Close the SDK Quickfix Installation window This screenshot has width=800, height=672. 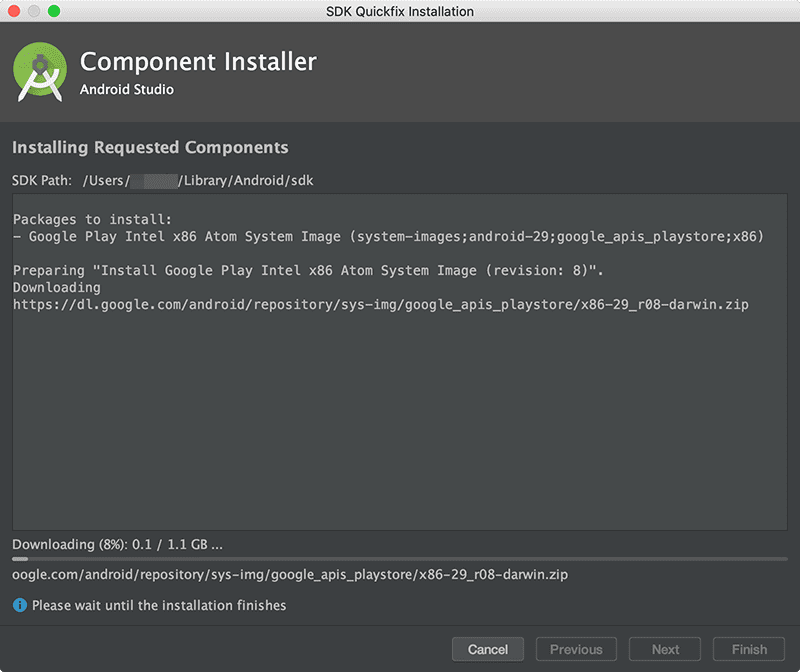point(14,11)
